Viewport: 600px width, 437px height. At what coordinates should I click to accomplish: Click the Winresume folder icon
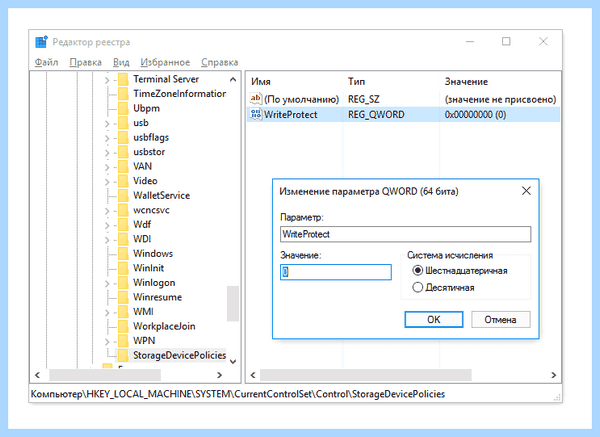click(x=123, y=297)
